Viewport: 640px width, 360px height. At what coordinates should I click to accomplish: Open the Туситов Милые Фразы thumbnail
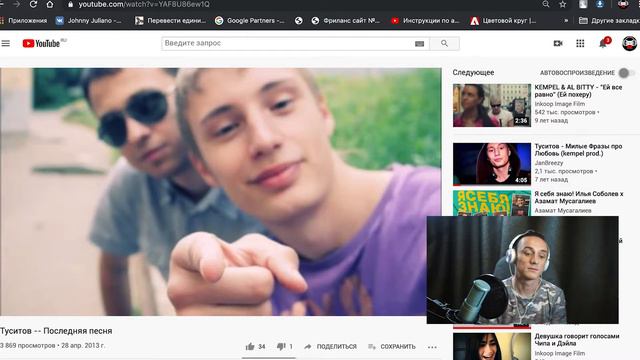tap(492, 164)
